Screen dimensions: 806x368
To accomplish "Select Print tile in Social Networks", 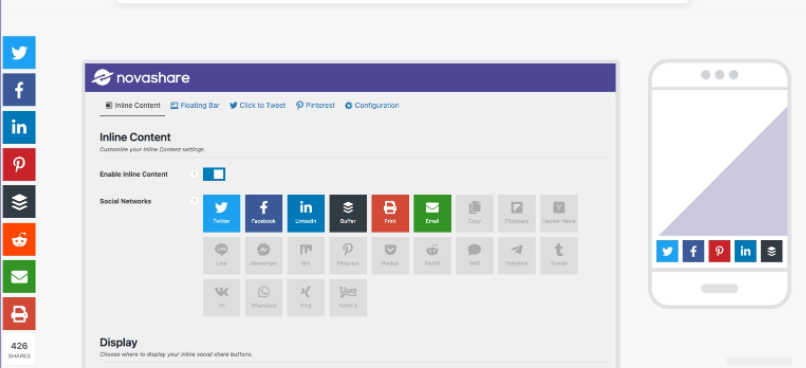I will tap(390, 213).
